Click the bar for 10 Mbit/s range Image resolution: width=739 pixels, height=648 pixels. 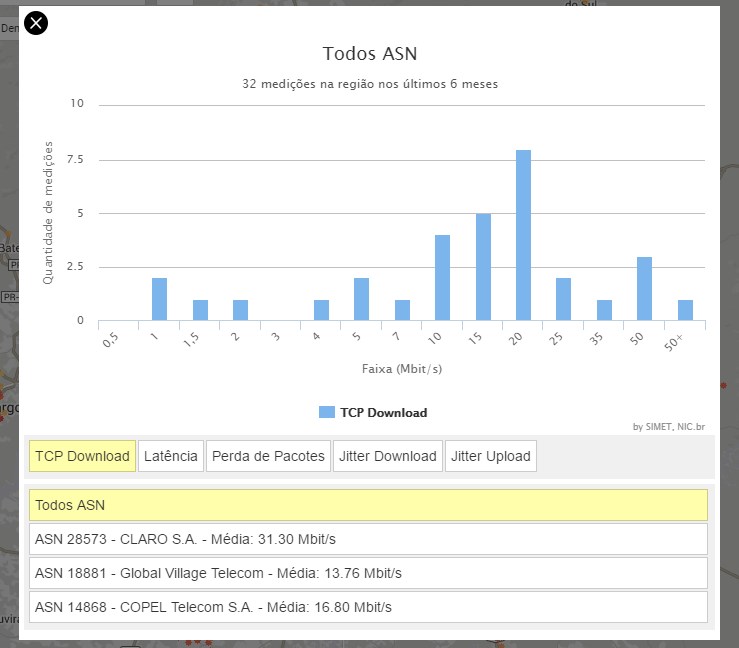(x=442, y=278)
